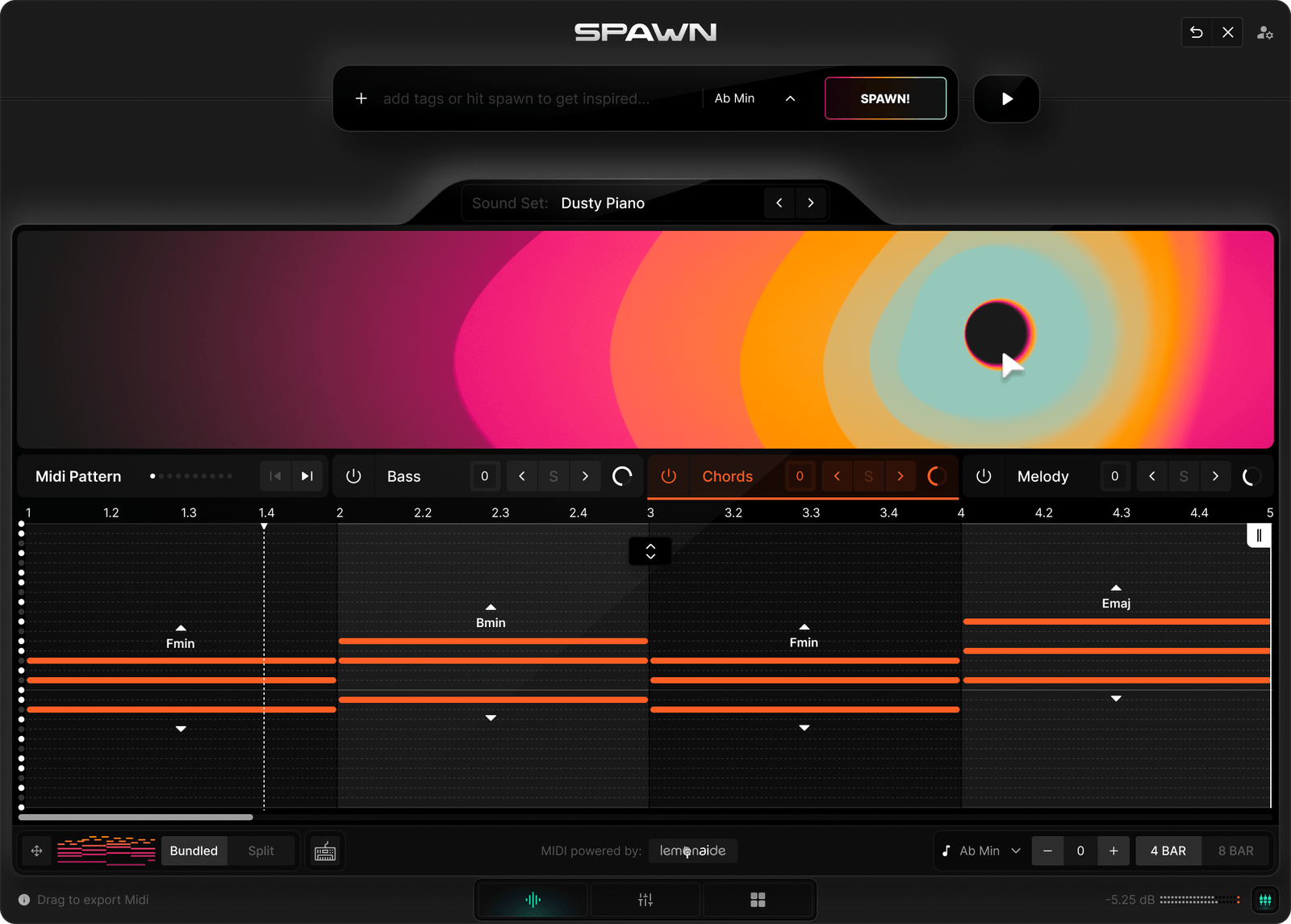Click the grid view icon at bottom center

[x=758, y=899]
